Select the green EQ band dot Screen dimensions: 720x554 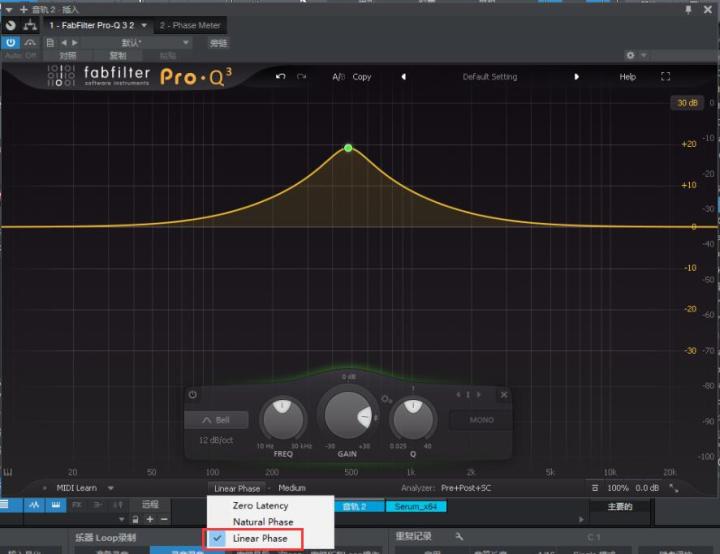coord(348,148)
